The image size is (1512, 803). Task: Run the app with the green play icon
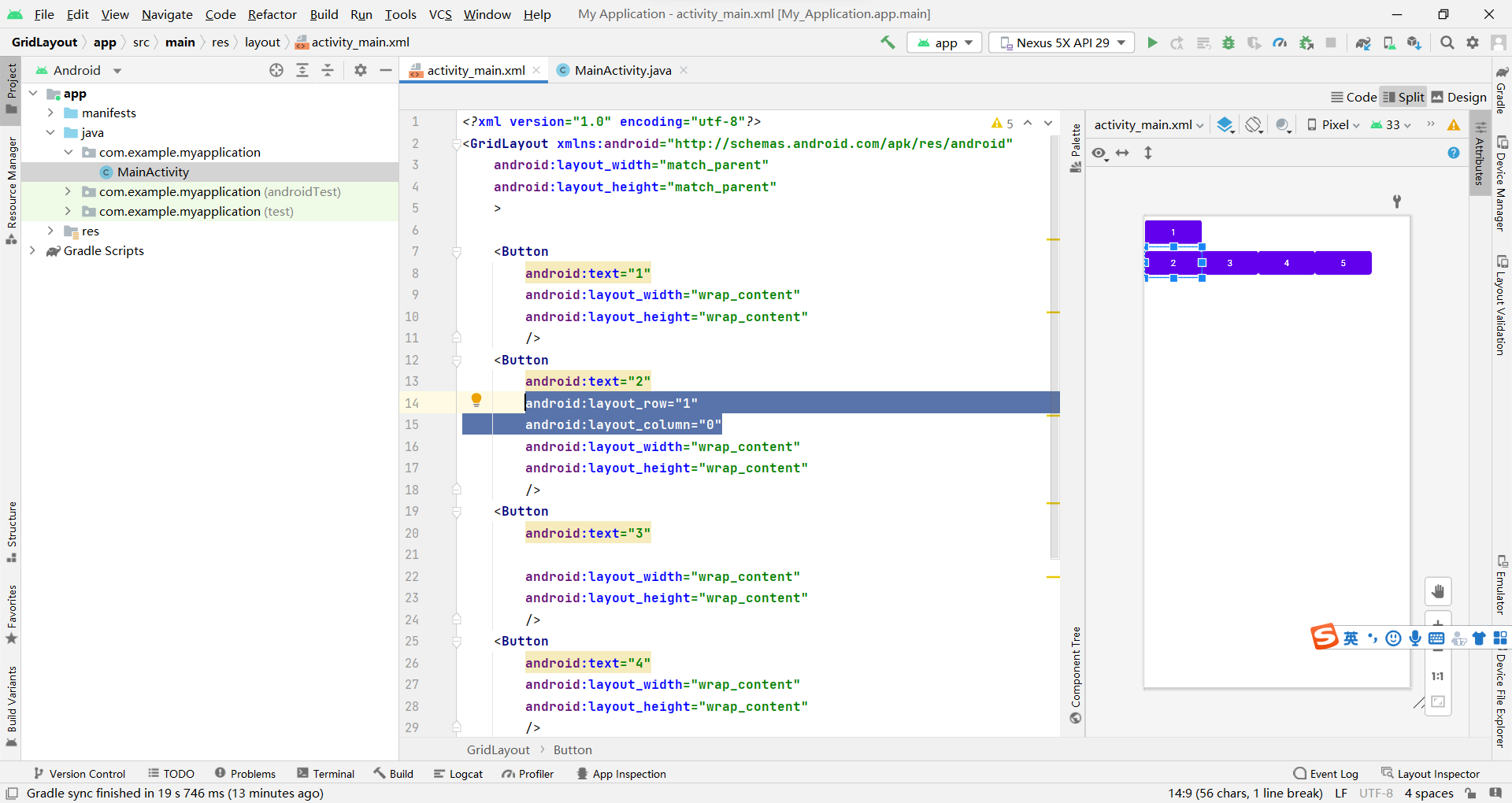(1152, 43)
